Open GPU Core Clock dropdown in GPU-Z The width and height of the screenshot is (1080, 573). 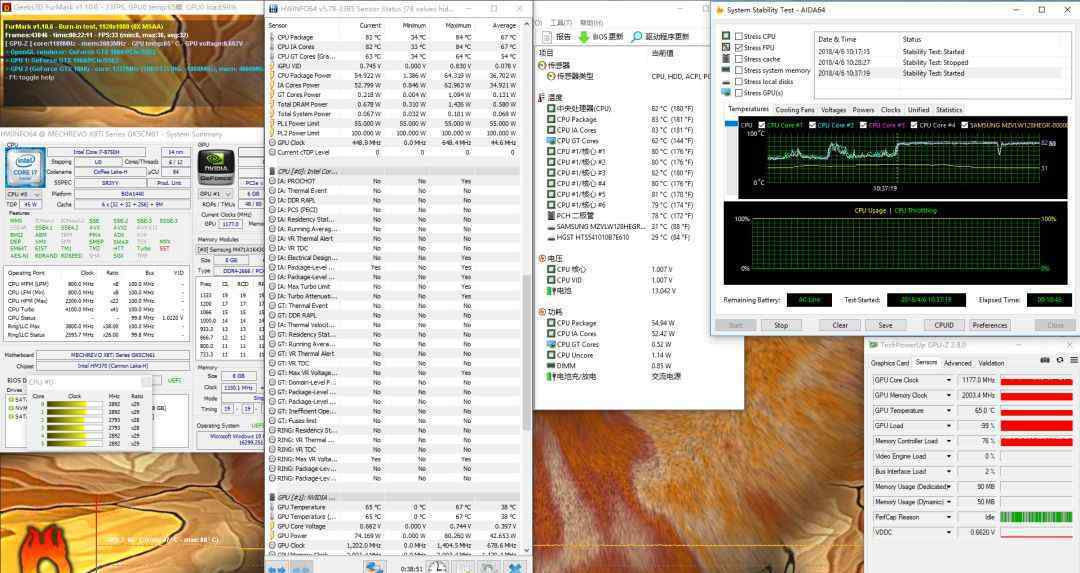pyautogui.click(x=948, y=380)
